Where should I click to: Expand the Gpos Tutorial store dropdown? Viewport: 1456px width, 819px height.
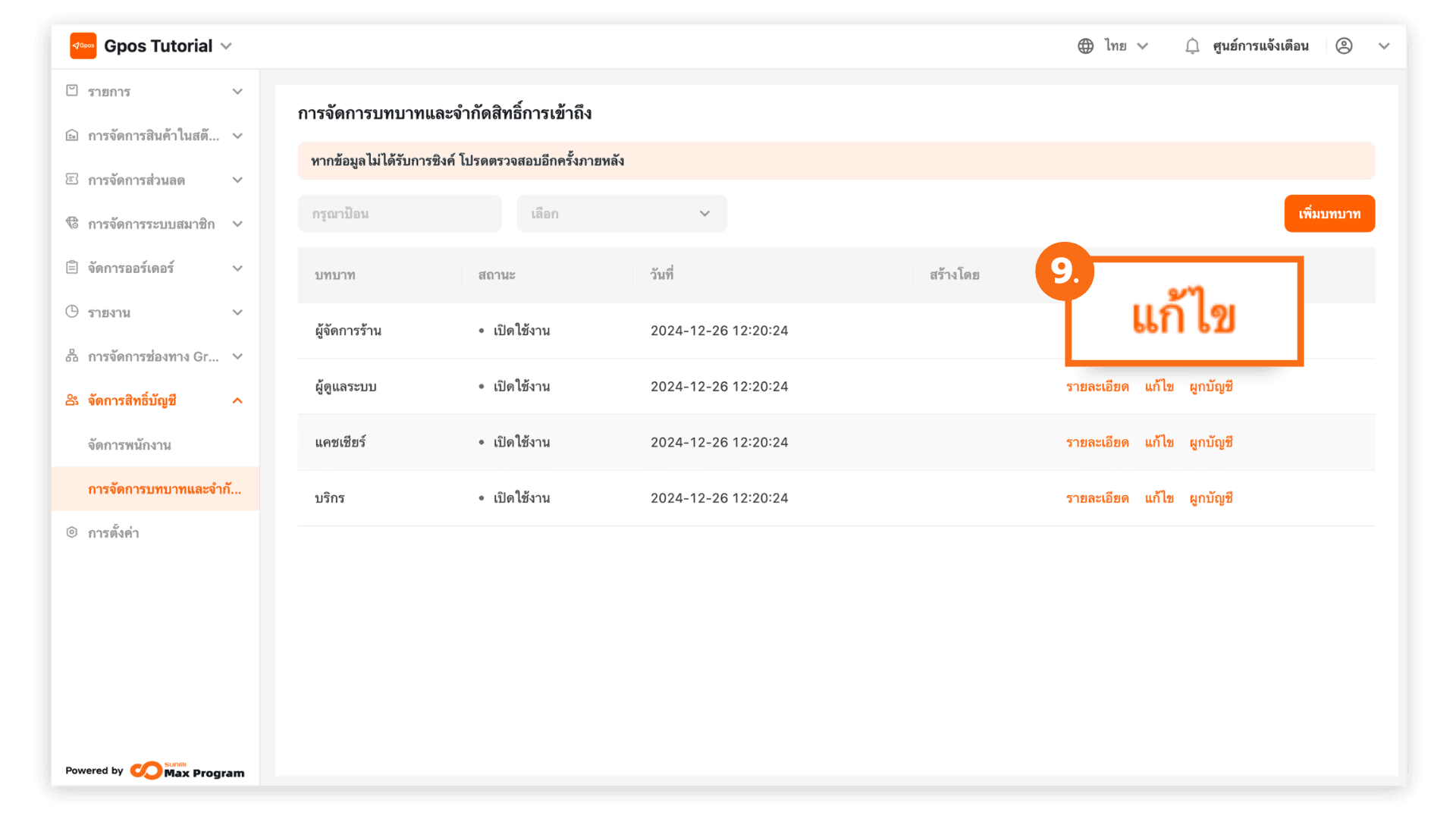(226, 46)
